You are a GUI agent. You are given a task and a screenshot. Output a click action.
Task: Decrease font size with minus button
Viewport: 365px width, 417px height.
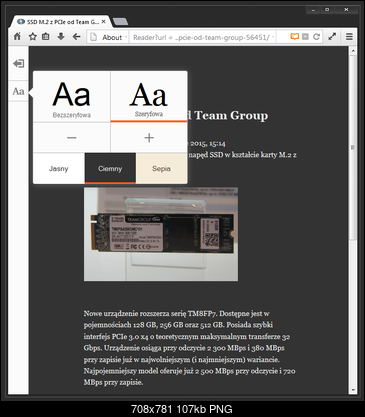72,137
